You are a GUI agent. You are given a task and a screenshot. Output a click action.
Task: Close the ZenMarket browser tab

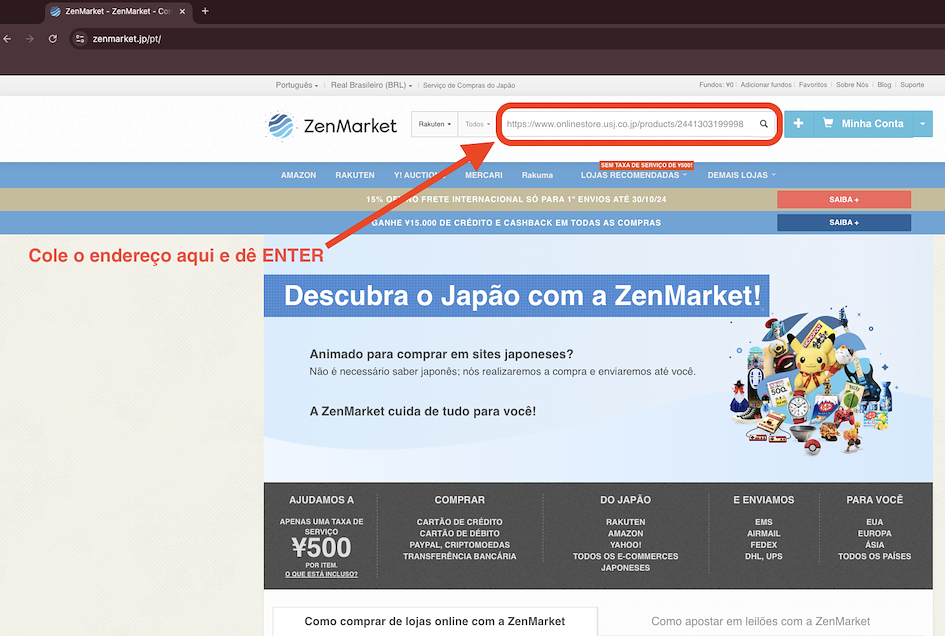pyautogui.click(x=182, y=11)
